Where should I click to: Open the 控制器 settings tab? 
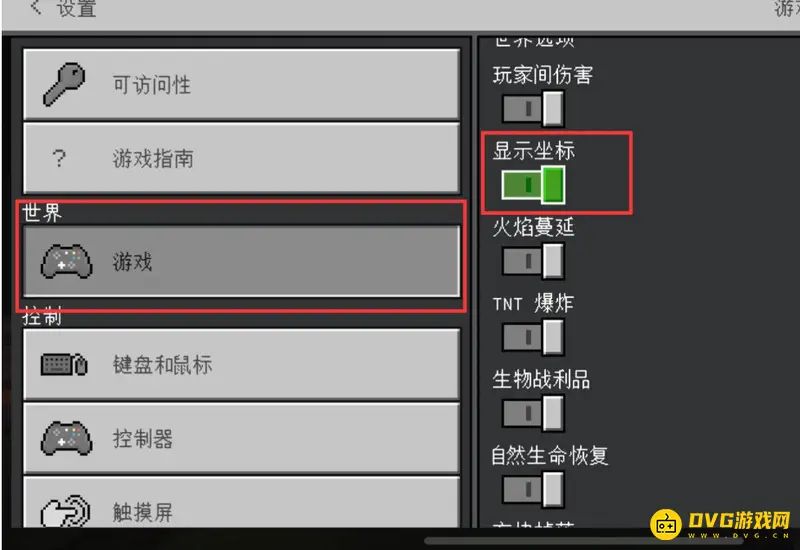coord(241,438)
